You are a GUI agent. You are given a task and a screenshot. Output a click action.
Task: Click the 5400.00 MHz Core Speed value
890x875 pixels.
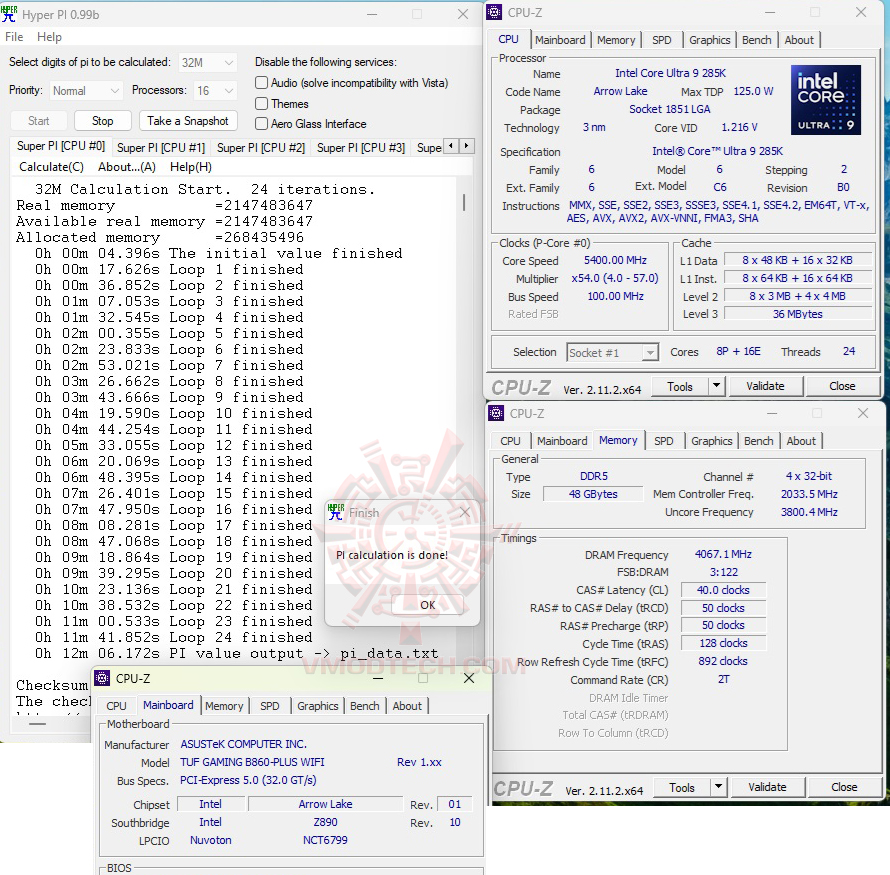[x=615, y=260]
